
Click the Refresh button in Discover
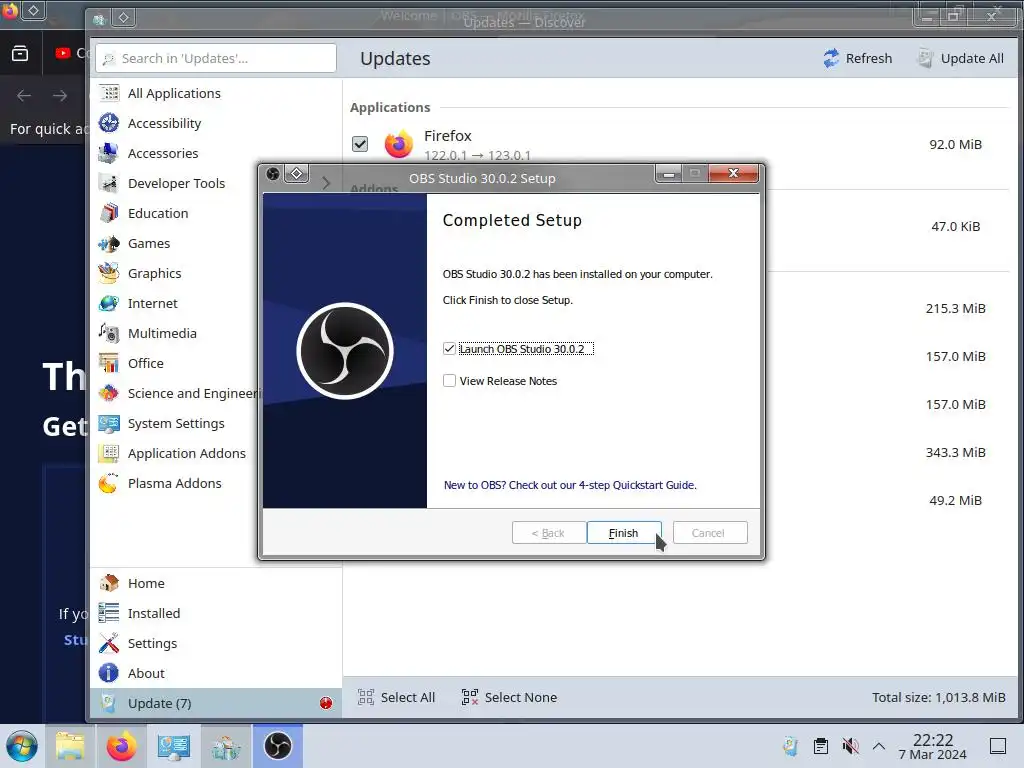point(857,58)
